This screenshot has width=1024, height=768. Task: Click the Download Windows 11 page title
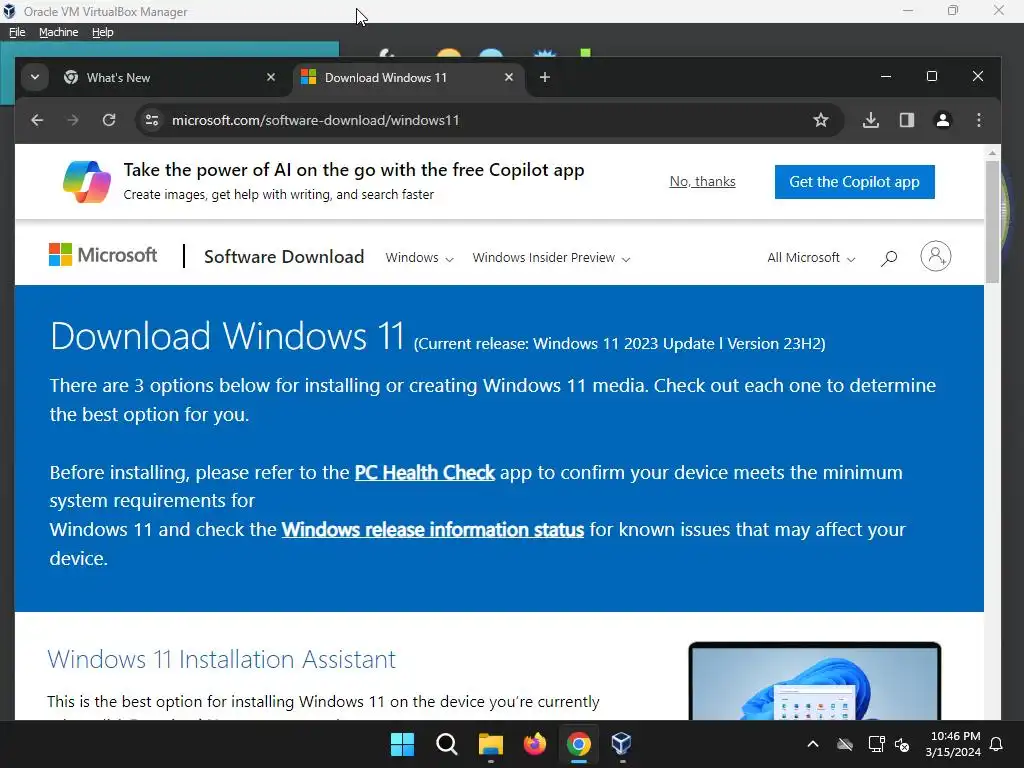(x=227, y=336)
